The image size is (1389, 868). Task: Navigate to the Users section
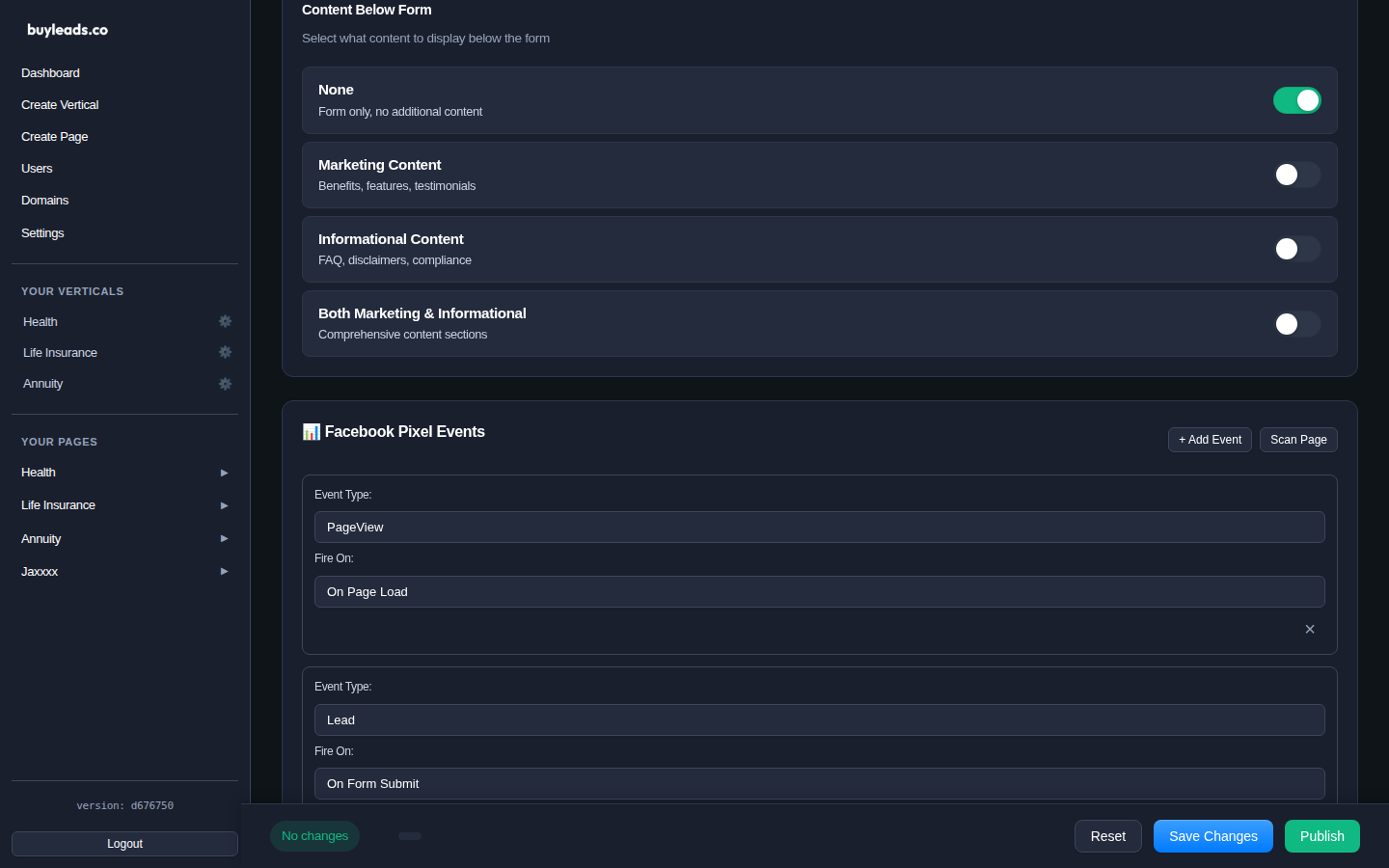(37, 168)
